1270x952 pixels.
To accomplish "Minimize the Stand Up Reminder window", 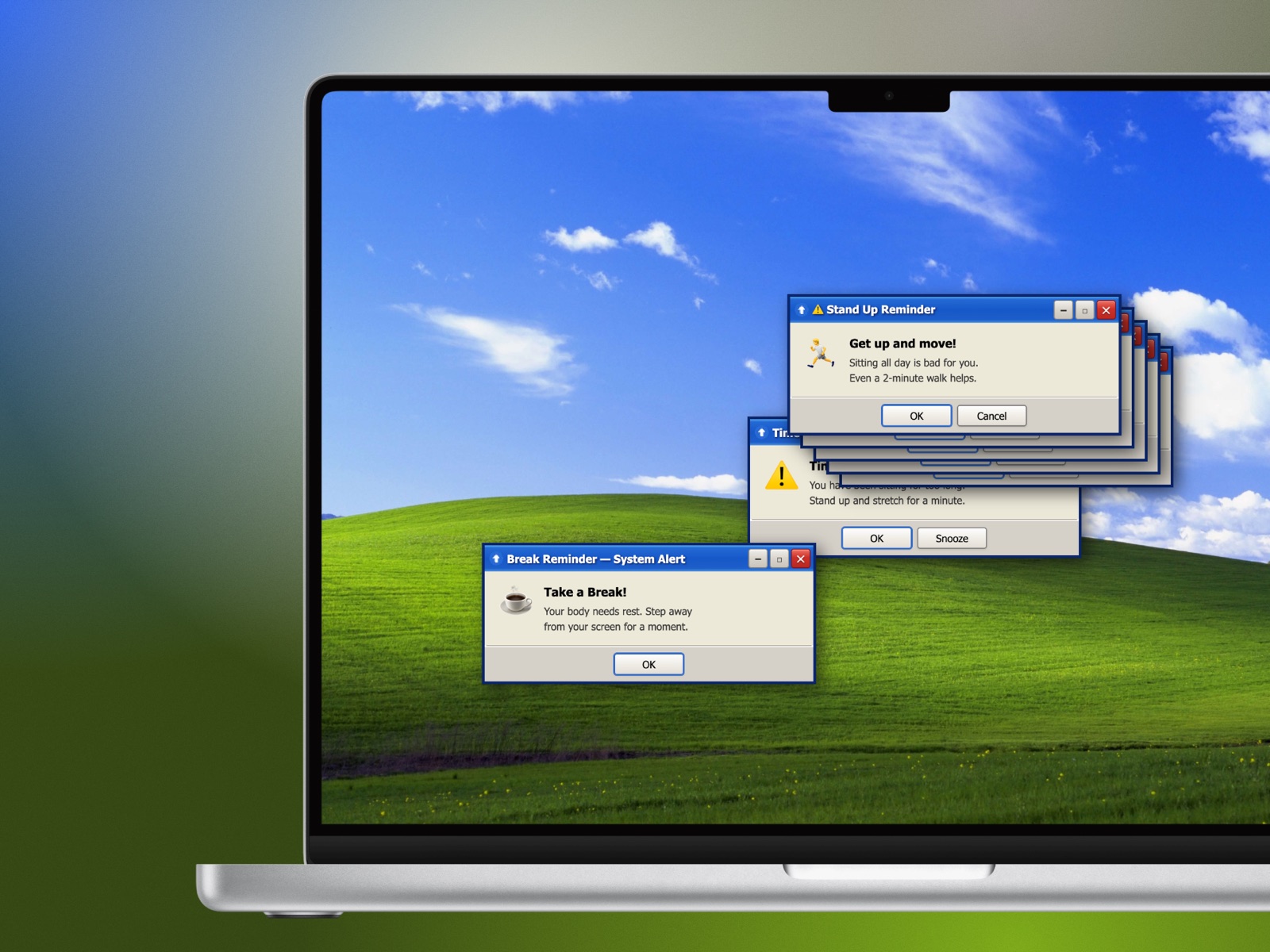I will click(1064, 310).
